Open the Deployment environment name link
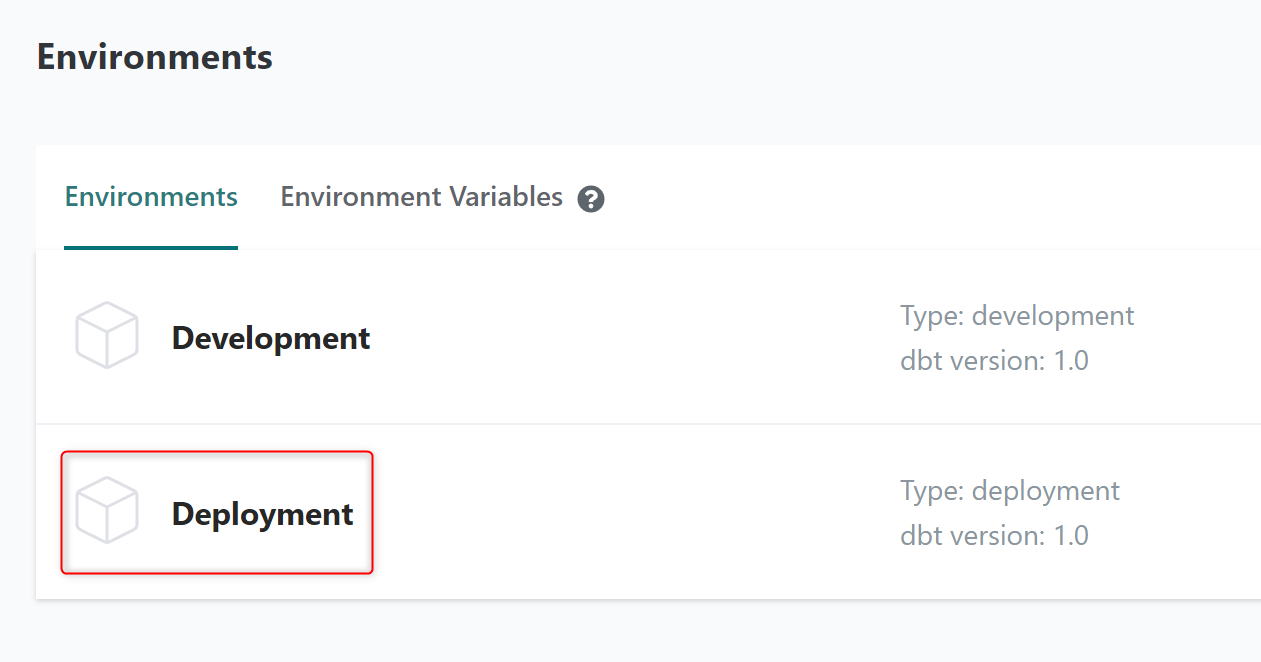Screen dimensions: 1261x662 tap(263, 514)
